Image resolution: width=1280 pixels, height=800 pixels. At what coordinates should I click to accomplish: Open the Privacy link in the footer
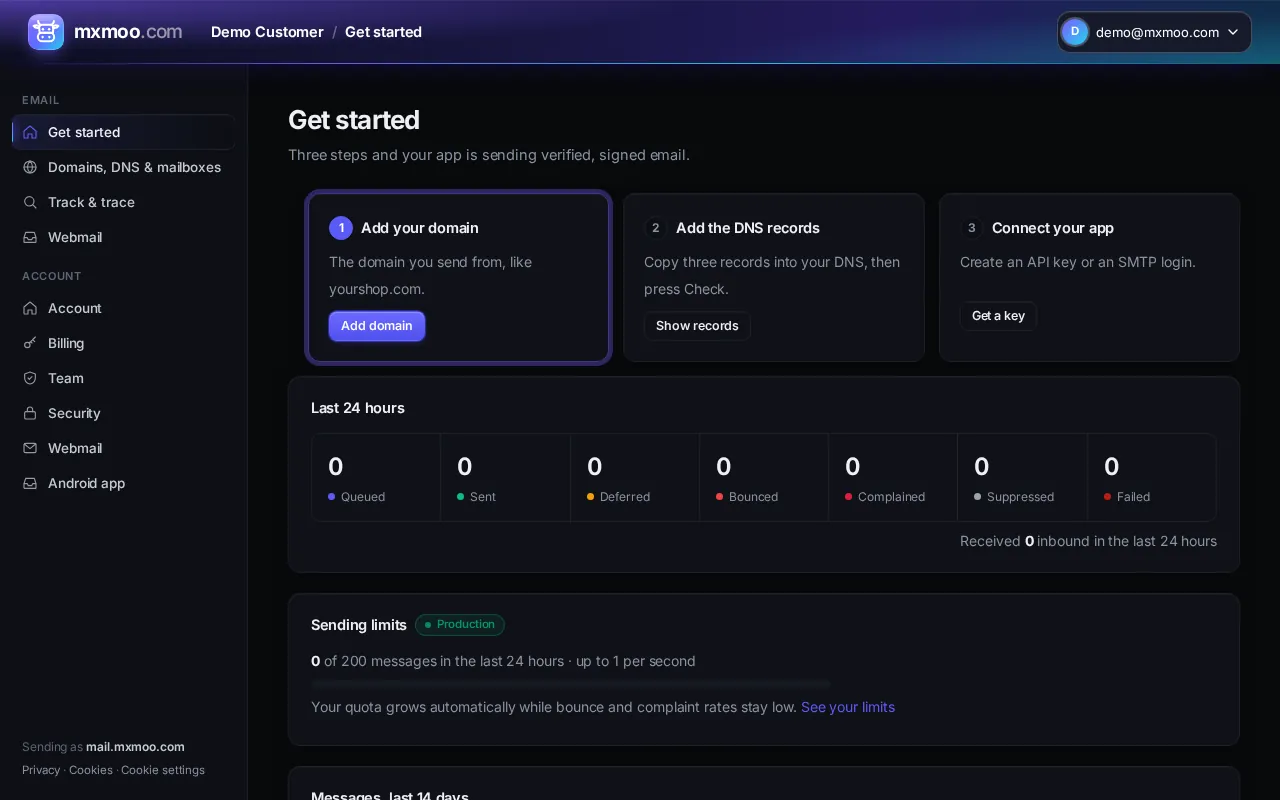pyautogui.click(x=41, y=770)
